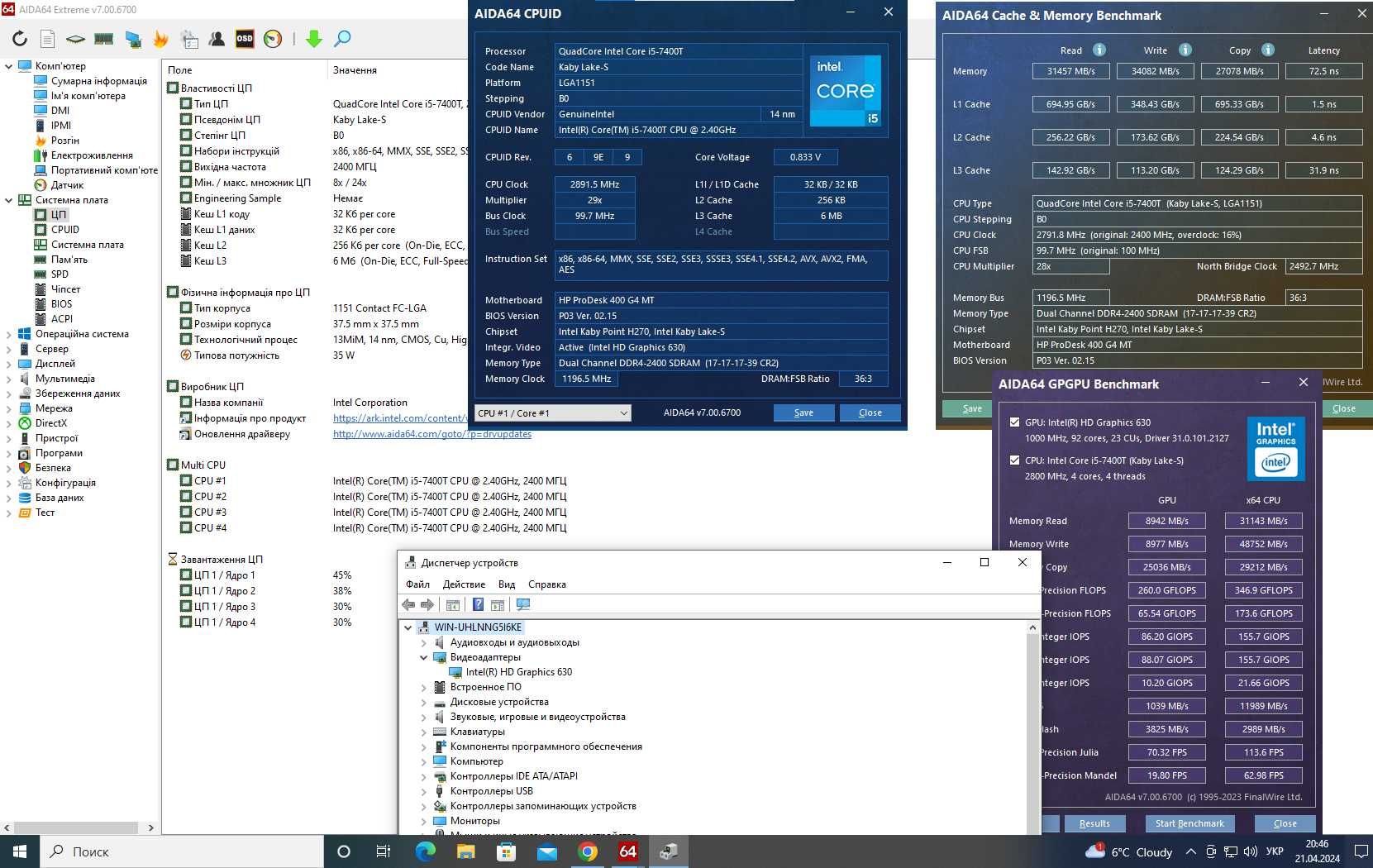Click Close in AIDA64 CPUID window

tap(870, 413)
